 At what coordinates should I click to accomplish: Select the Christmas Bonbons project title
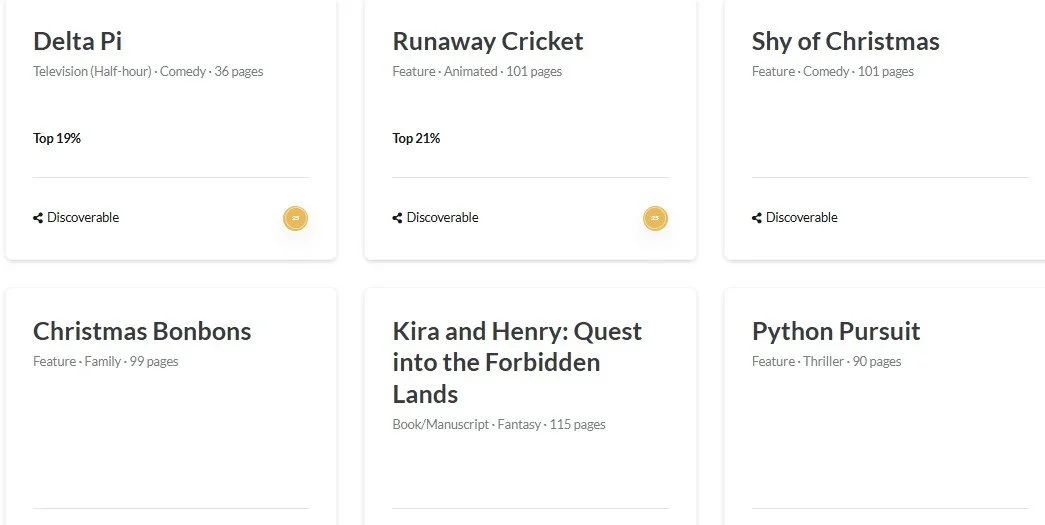[x=142, y=331]
